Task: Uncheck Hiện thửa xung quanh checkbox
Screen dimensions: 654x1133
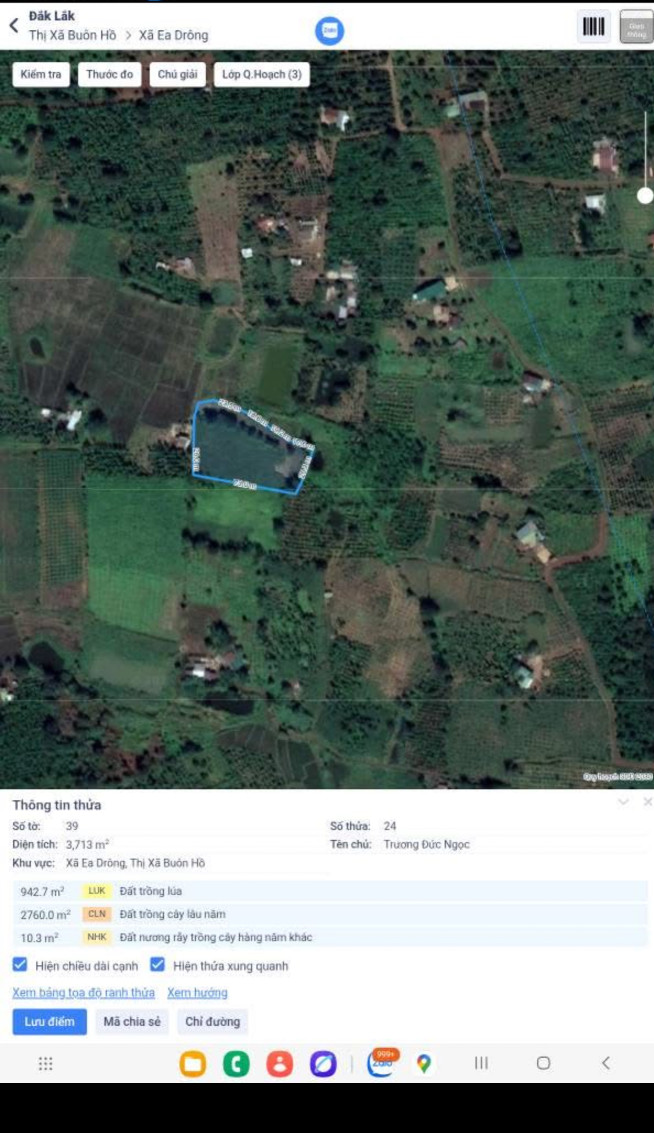Action: click(158, 965)
